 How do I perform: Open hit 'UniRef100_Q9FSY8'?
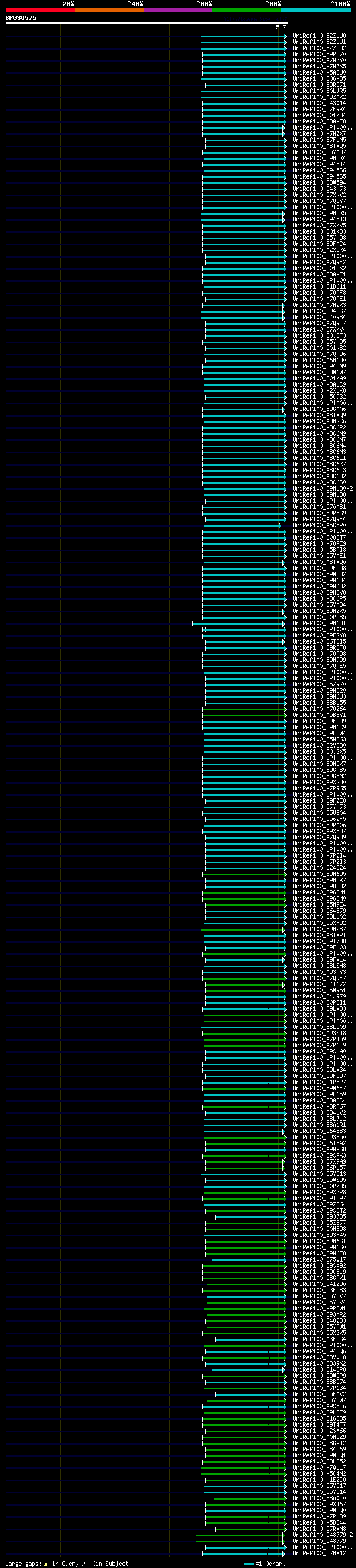[x=319, y=635]
